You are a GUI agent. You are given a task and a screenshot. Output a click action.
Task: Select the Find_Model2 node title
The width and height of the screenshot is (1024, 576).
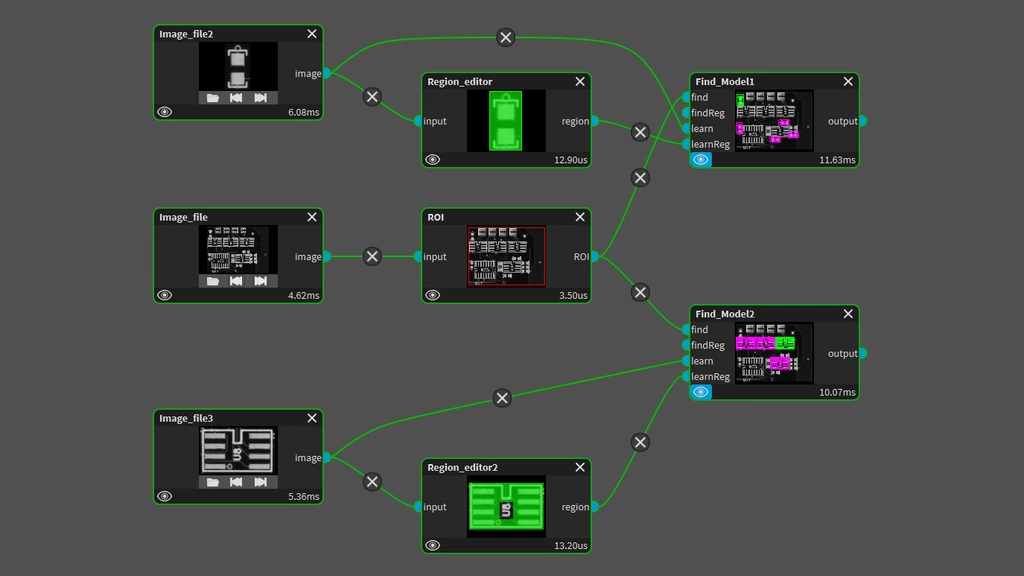pos(725,314)
